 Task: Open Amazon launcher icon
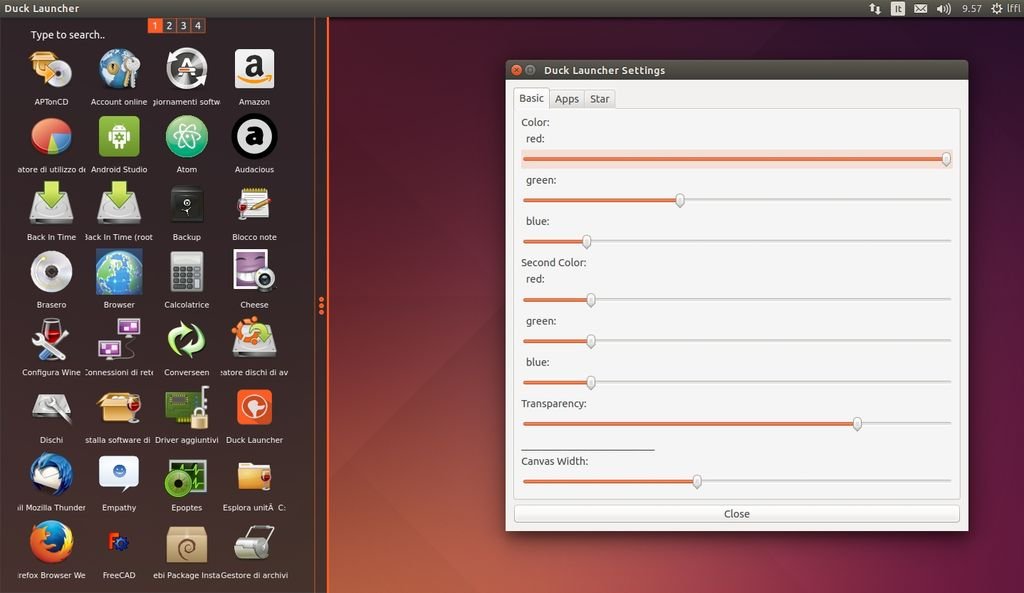254,69
